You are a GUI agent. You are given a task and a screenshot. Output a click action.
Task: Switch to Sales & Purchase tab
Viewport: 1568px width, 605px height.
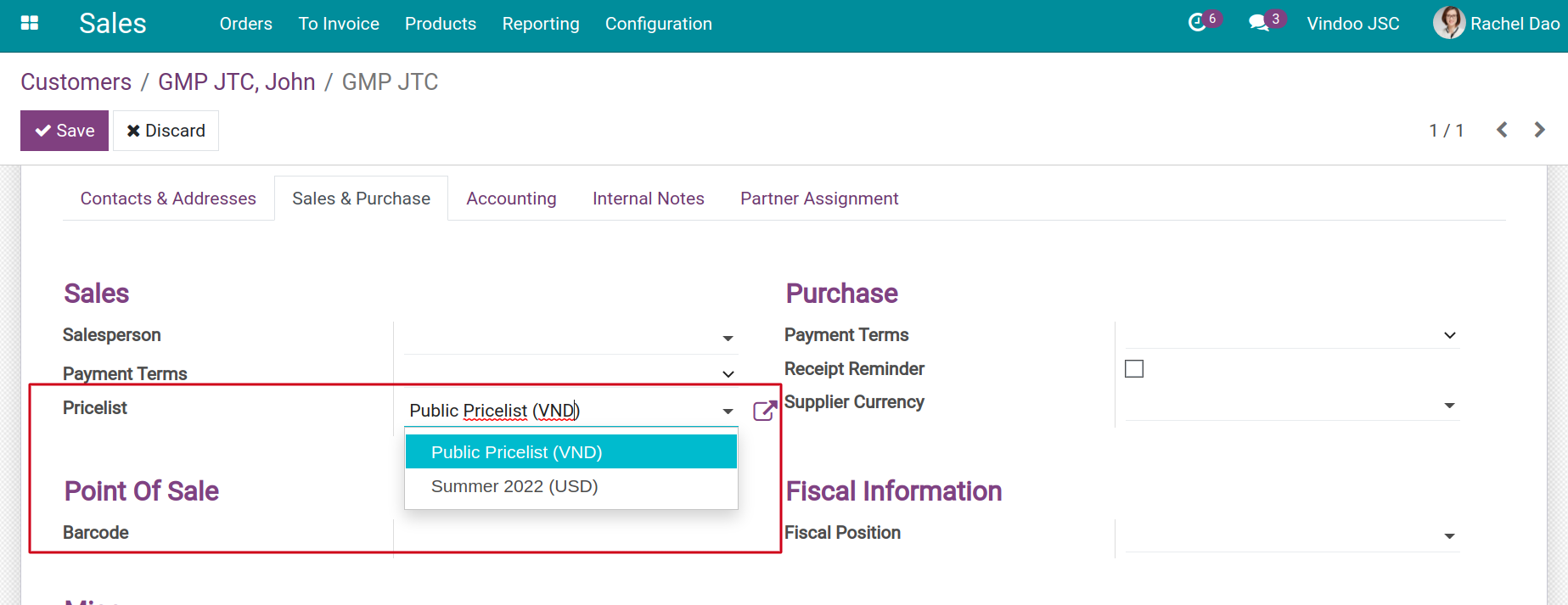click(362, 199)
